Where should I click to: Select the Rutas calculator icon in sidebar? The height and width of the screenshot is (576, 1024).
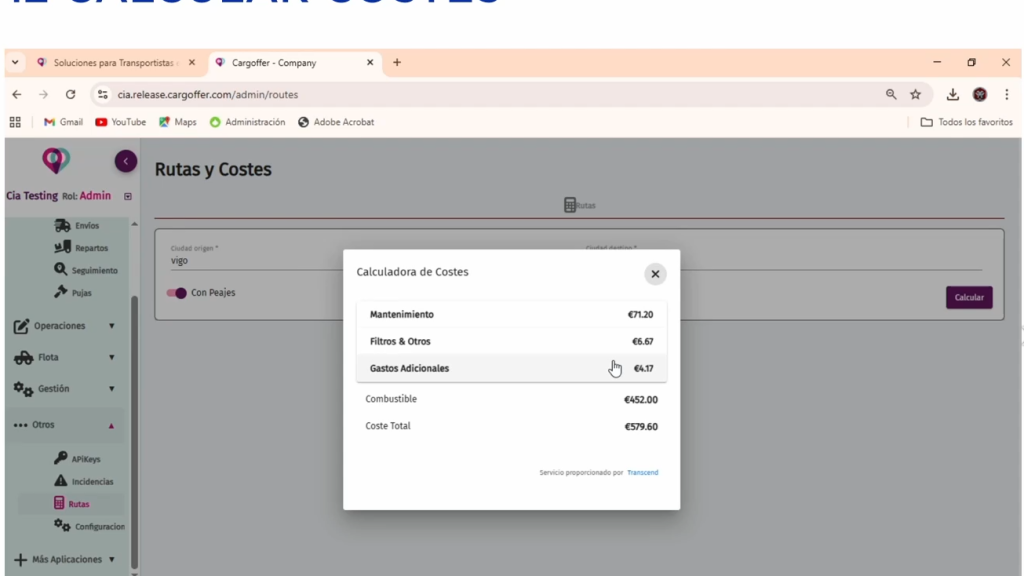click(x=60, y=504)
